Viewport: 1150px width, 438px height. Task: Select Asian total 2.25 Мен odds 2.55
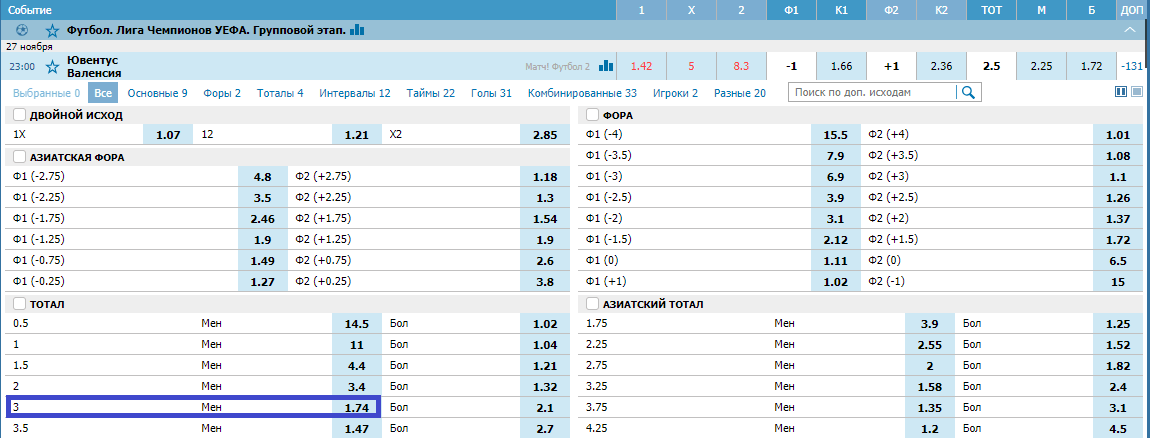930,344
